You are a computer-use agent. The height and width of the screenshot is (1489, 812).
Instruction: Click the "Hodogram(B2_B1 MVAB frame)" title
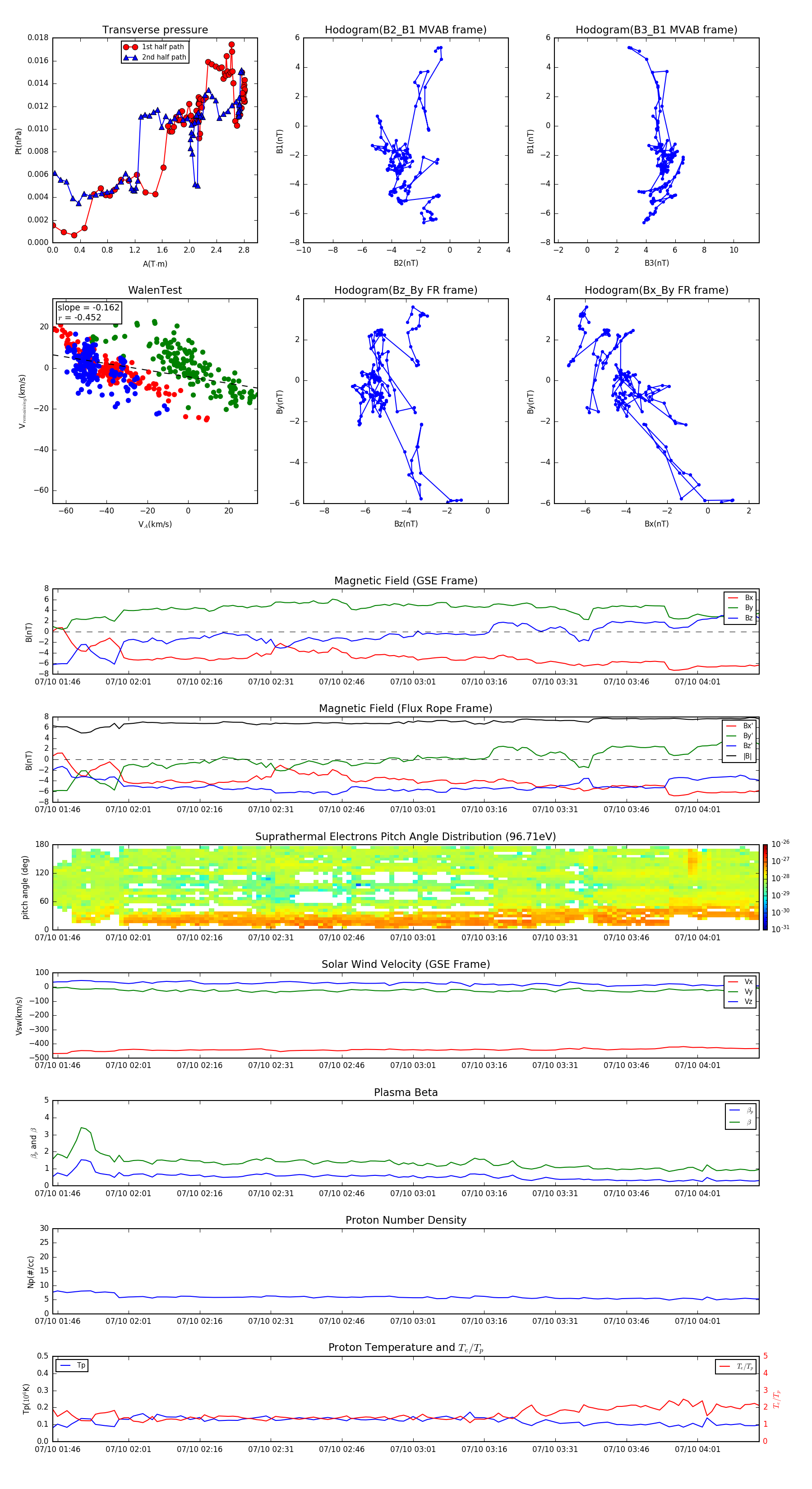click(x=406, y=30)
